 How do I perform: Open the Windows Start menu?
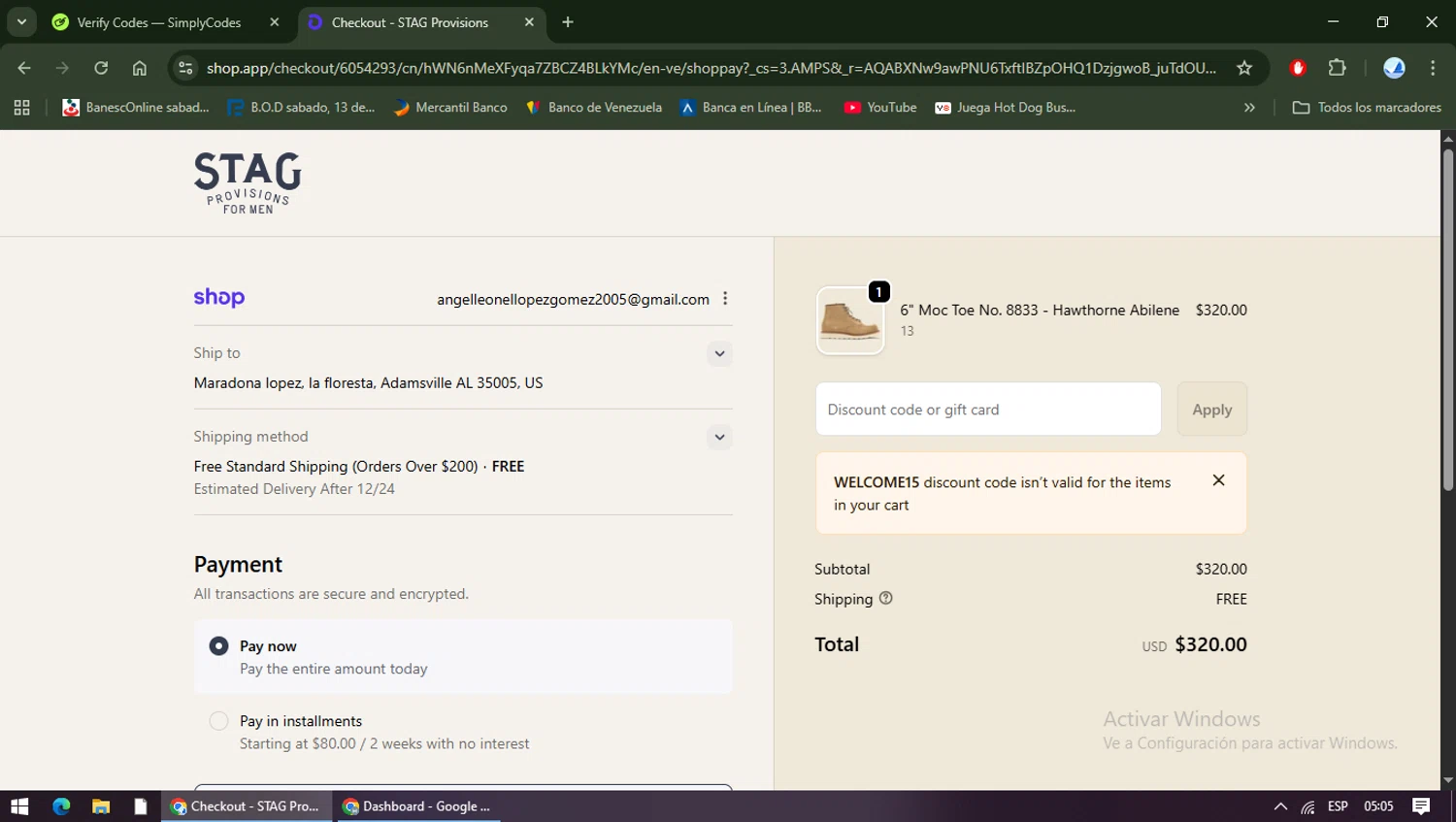pos(19,806)
